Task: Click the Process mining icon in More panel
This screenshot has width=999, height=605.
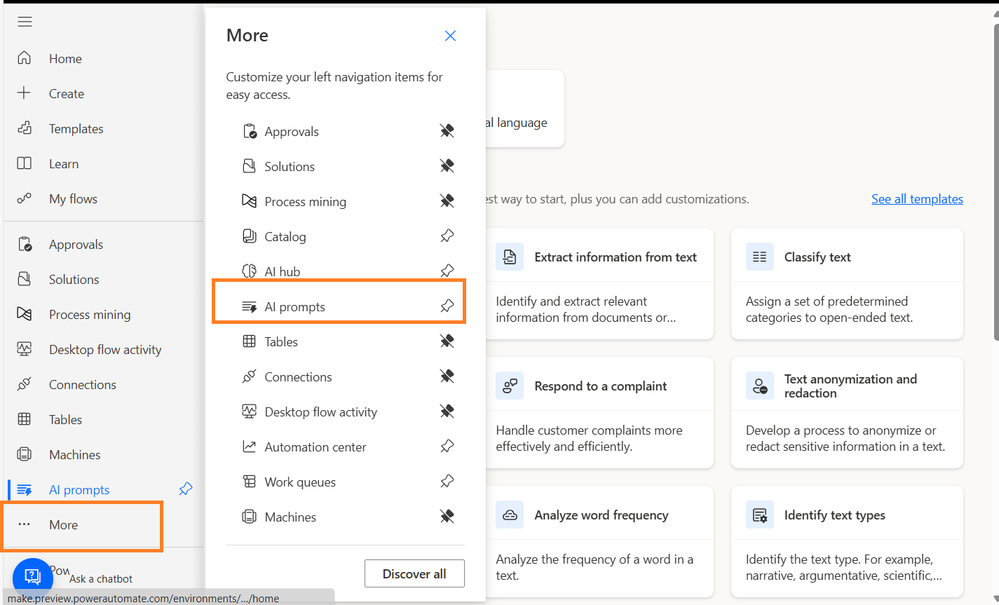Action: [249, 201]
